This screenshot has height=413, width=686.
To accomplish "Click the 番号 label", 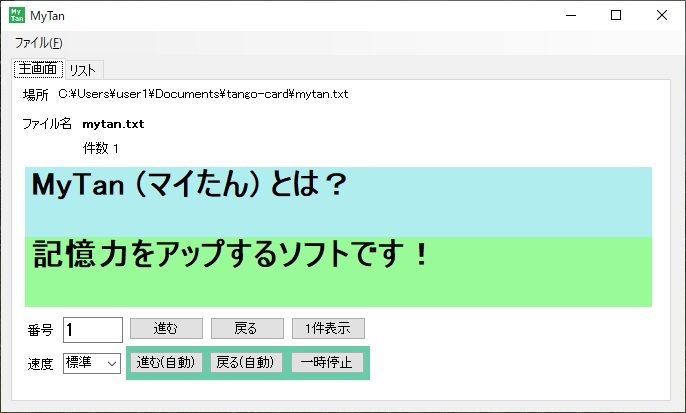I will pyautogui.click(x=40, y=330).
